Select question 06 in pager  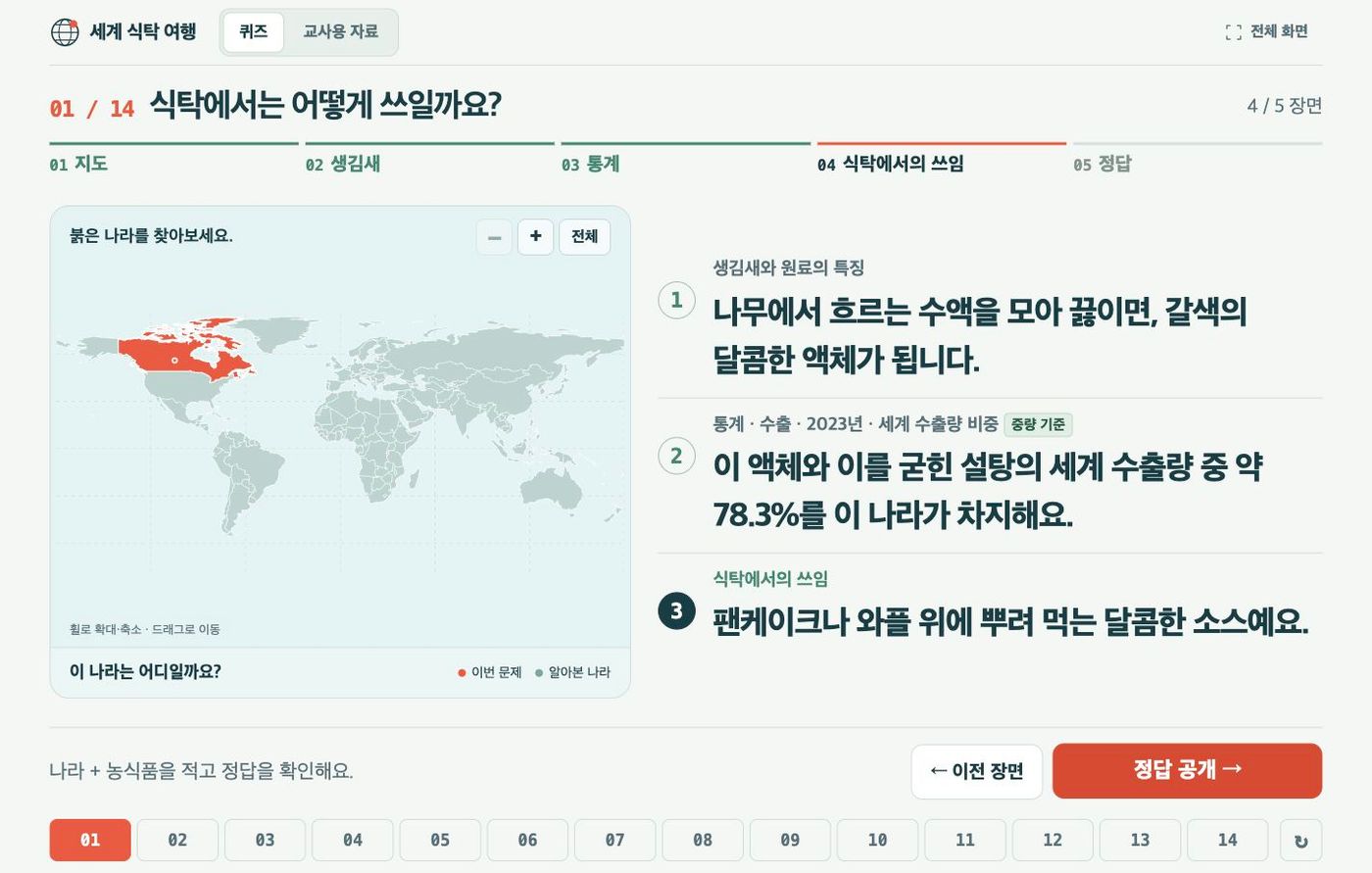[x=527, y=841]
